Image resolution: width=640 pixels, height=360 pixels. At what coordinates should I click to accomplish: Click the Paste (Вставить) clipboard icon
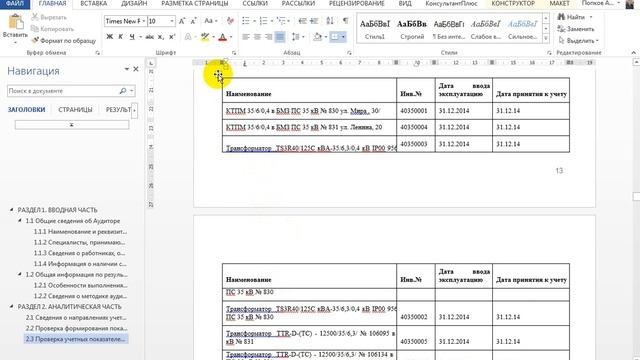(x=16, y=21)
